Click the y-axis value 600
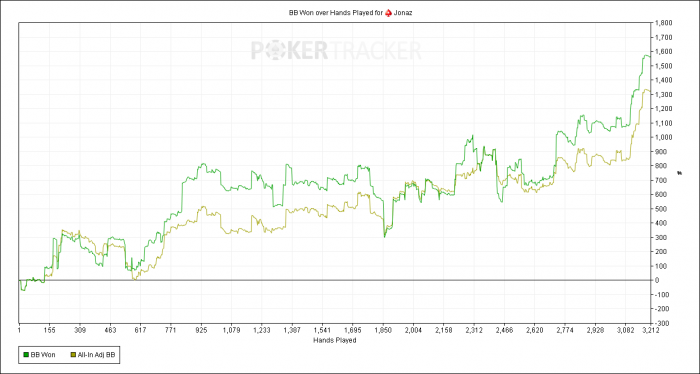 [660, 195]
